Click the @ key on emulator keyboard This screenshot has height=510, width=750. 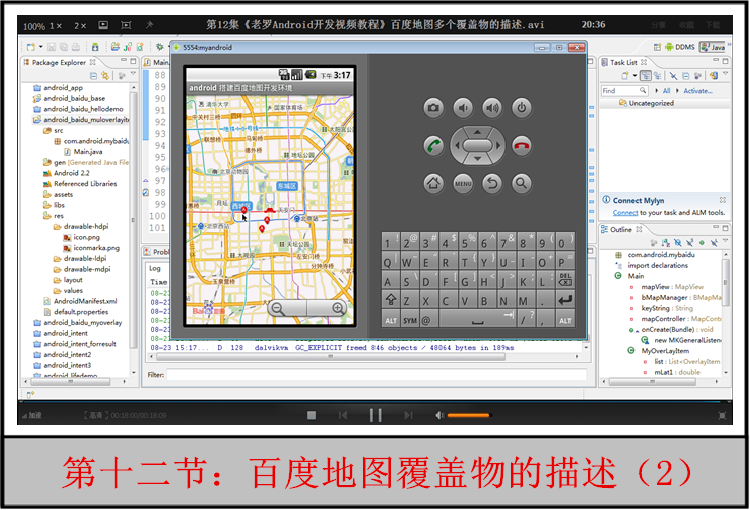click(x=426, y=321)
